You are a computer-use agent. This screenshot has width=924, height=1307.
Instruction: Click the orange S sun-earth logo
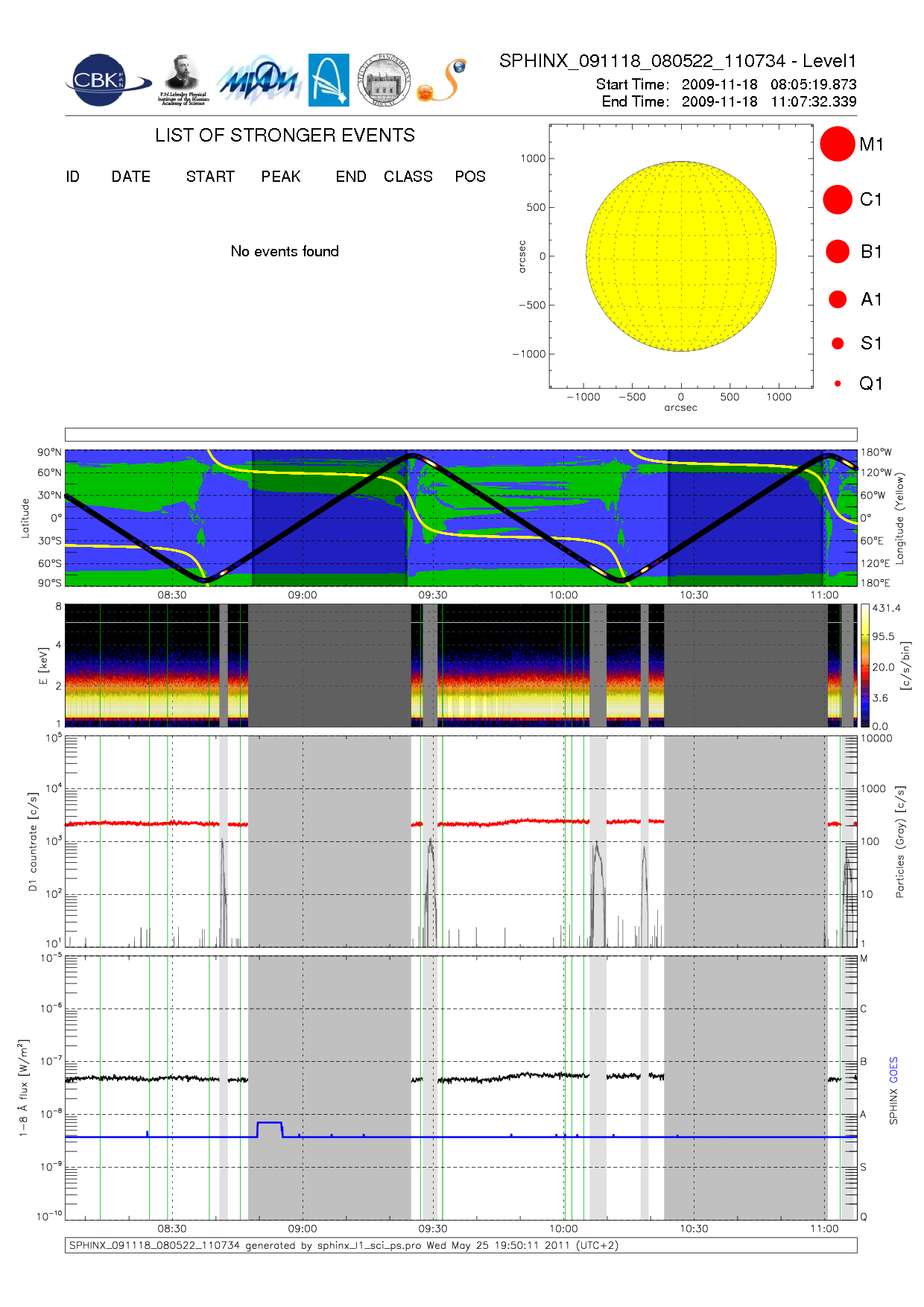[x=443, y=80]
